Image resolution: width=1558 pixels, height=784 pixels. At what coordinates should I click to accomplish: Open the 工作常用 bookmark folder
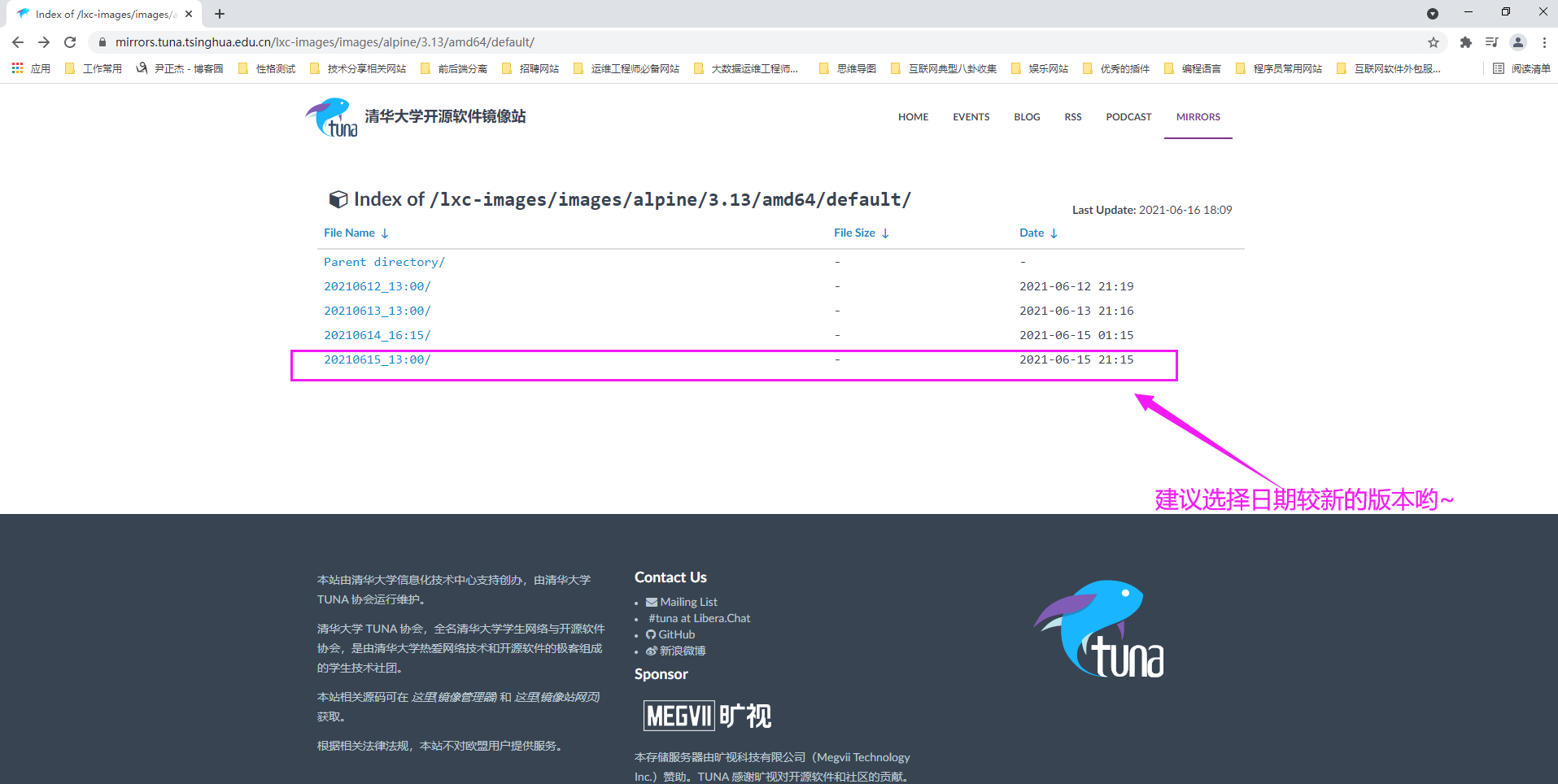pyautogui.click(x=94, y=69)
